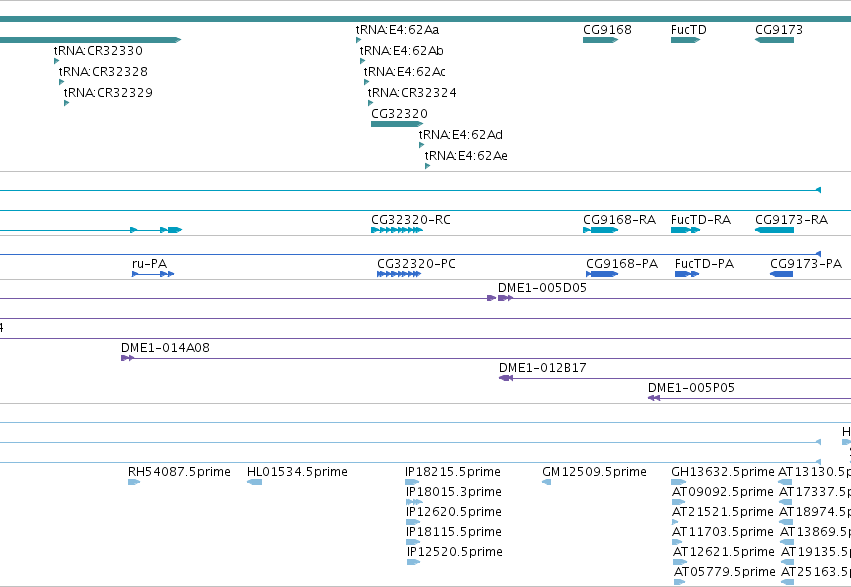Open the GM12509.5prime EST feature
Screen dimensions: 851x587
pos(547,482)
